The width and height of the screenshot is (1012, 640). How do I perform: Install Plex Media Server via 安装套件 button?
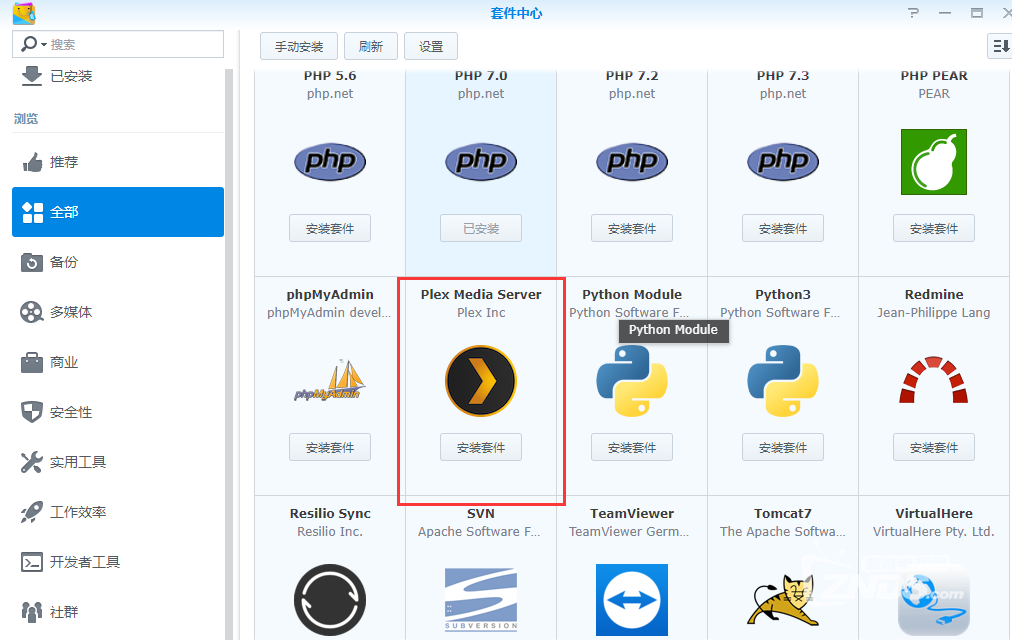pos(481,447)
